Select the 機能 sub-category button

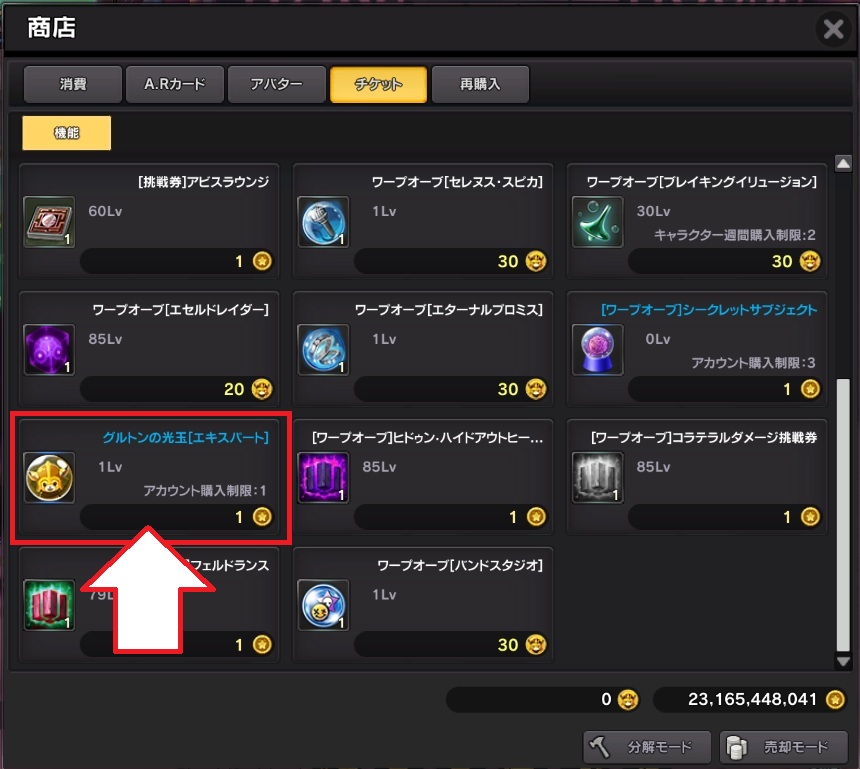click(x=66, y=133)
